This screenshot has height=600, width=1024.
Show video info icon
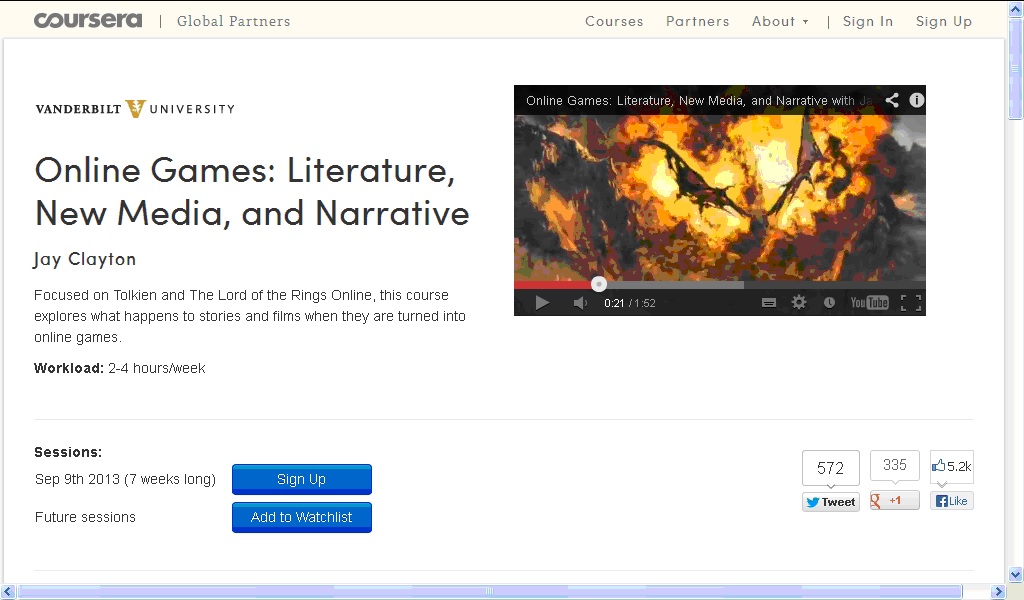(916, 100)
